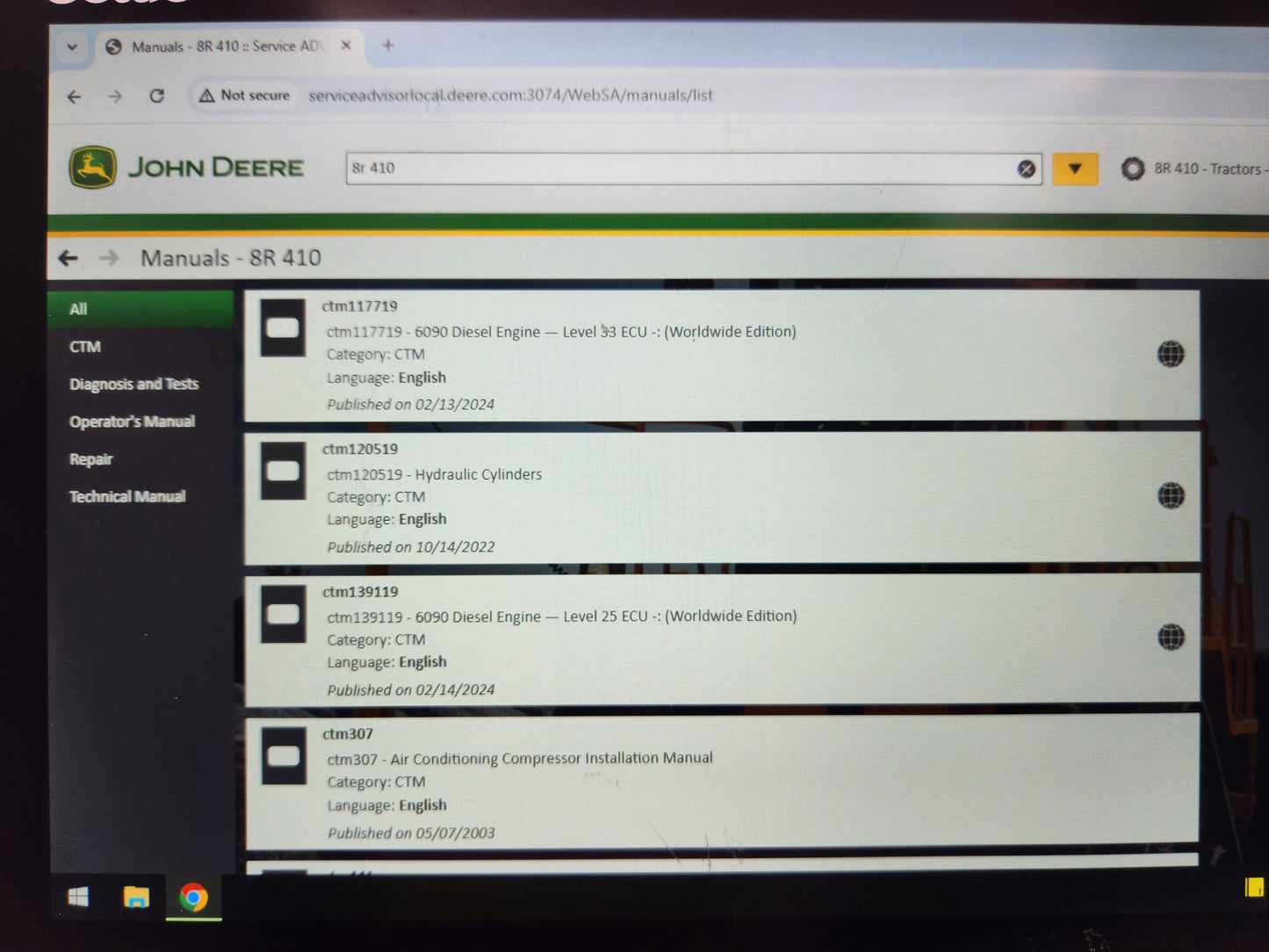Click the 'Manuals - 8R 410' page title
1269x952 pixels.
[231, 258]
